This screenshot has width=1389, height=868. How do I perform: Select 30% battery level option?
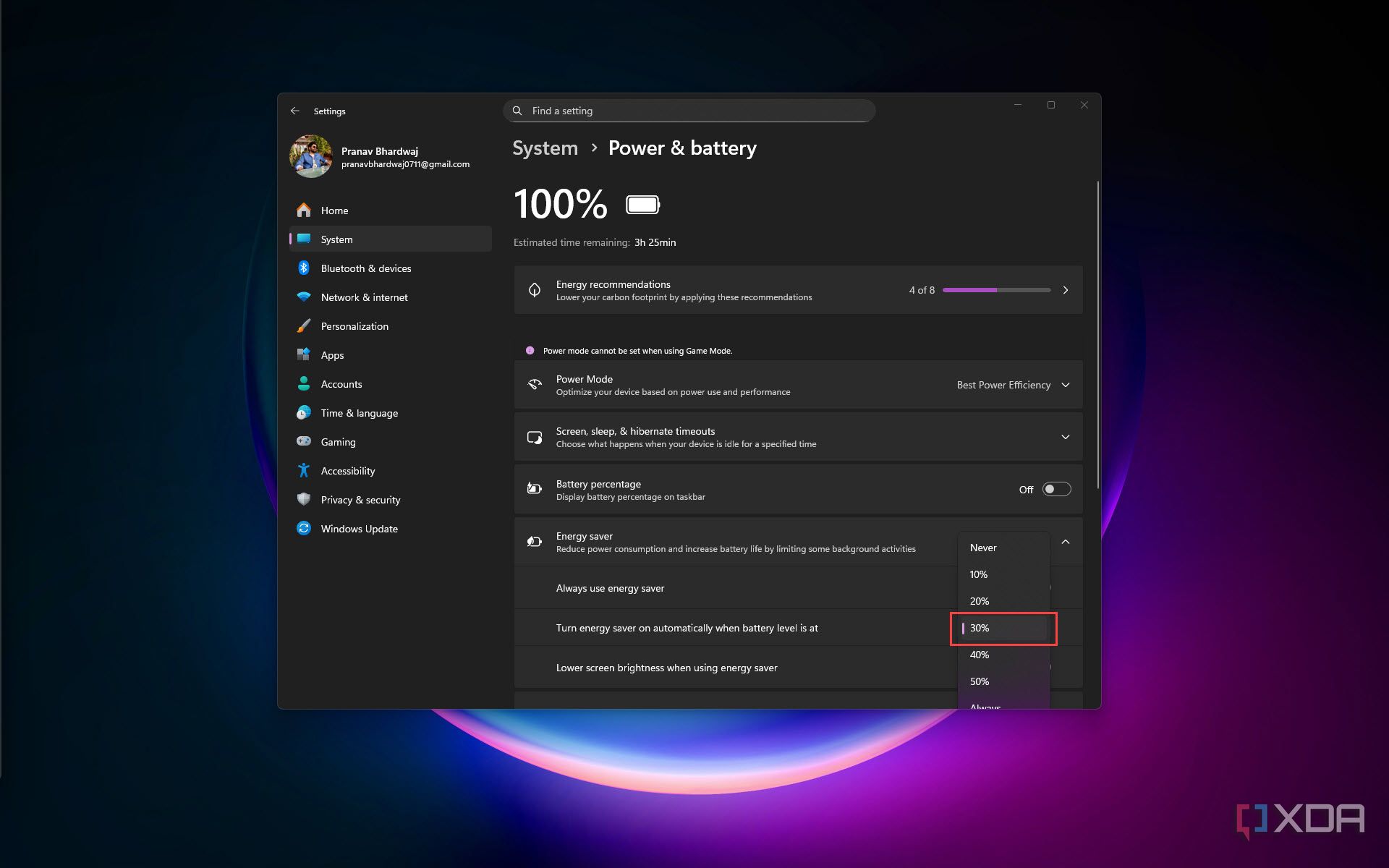pyautogui.click(x=1004, y=628)
